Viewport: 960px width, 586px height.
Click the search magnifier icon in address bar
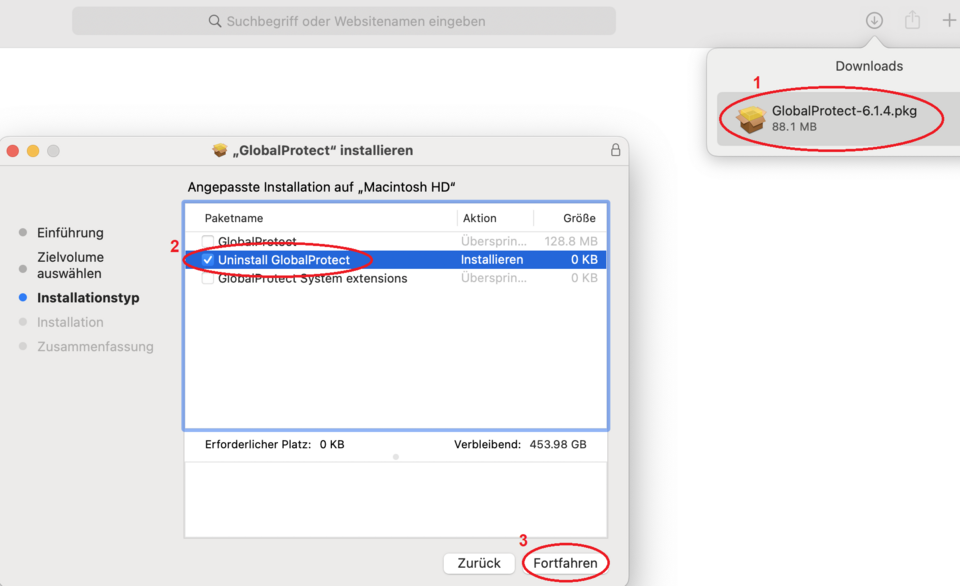214,21
